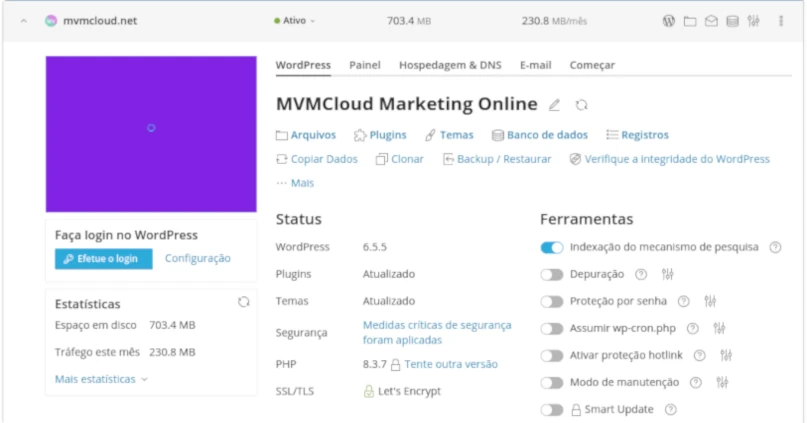807x423 pixels.
Task: Enable Proteção por senha switch
Action: (x=552, y=302)
